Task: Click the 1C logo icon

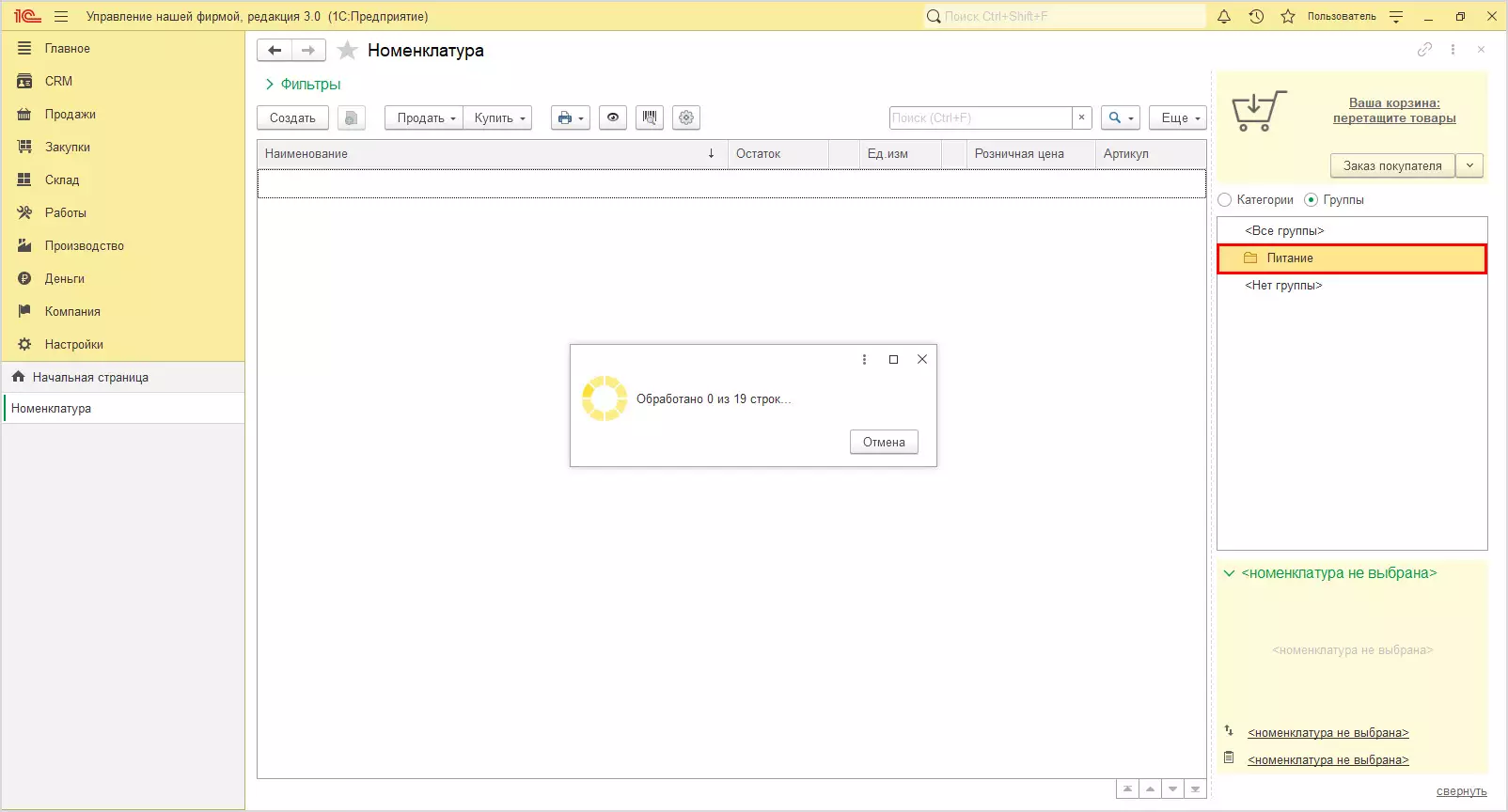Action: 27,16
